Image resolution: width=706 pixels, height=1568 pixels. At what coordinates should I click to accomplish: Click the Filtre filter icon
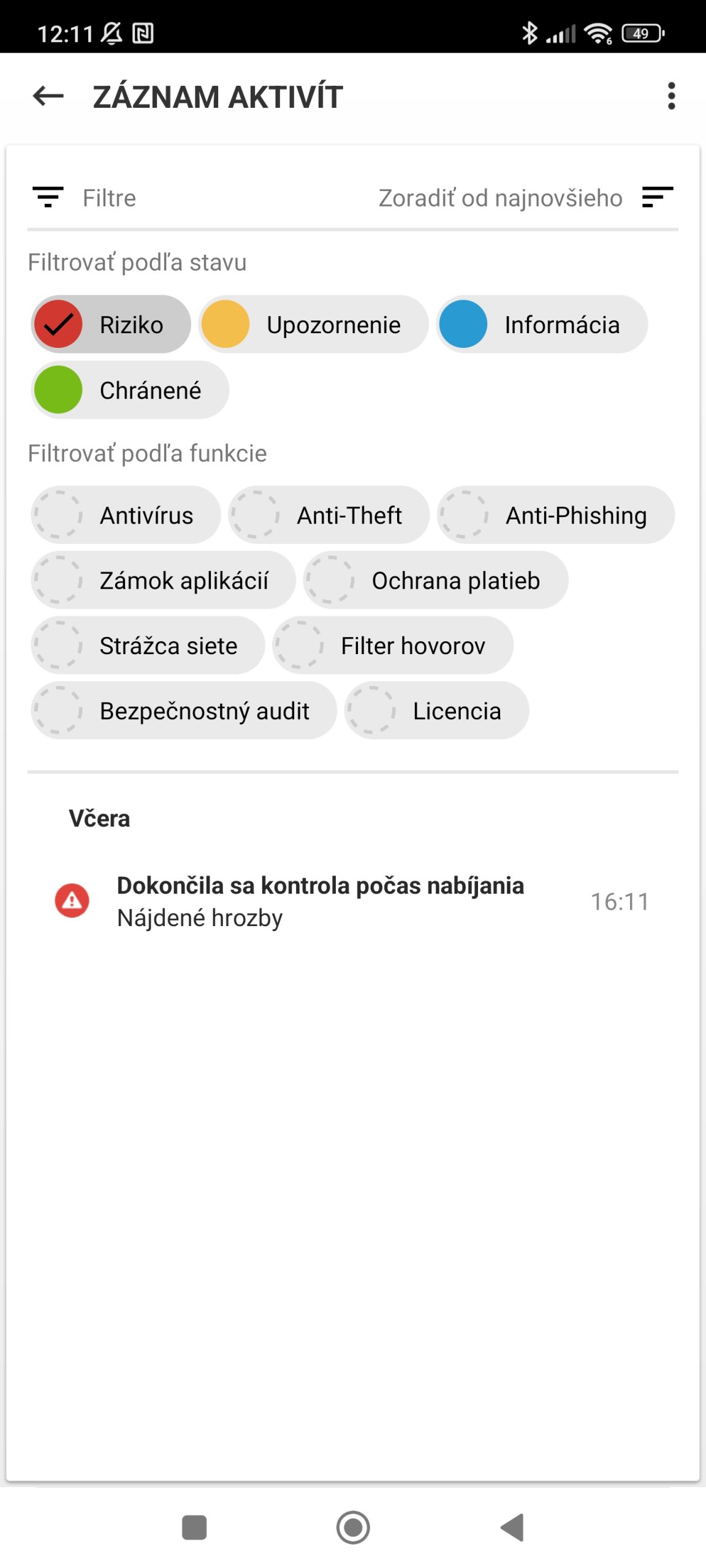pyautogui.click(x=48, y=197)
